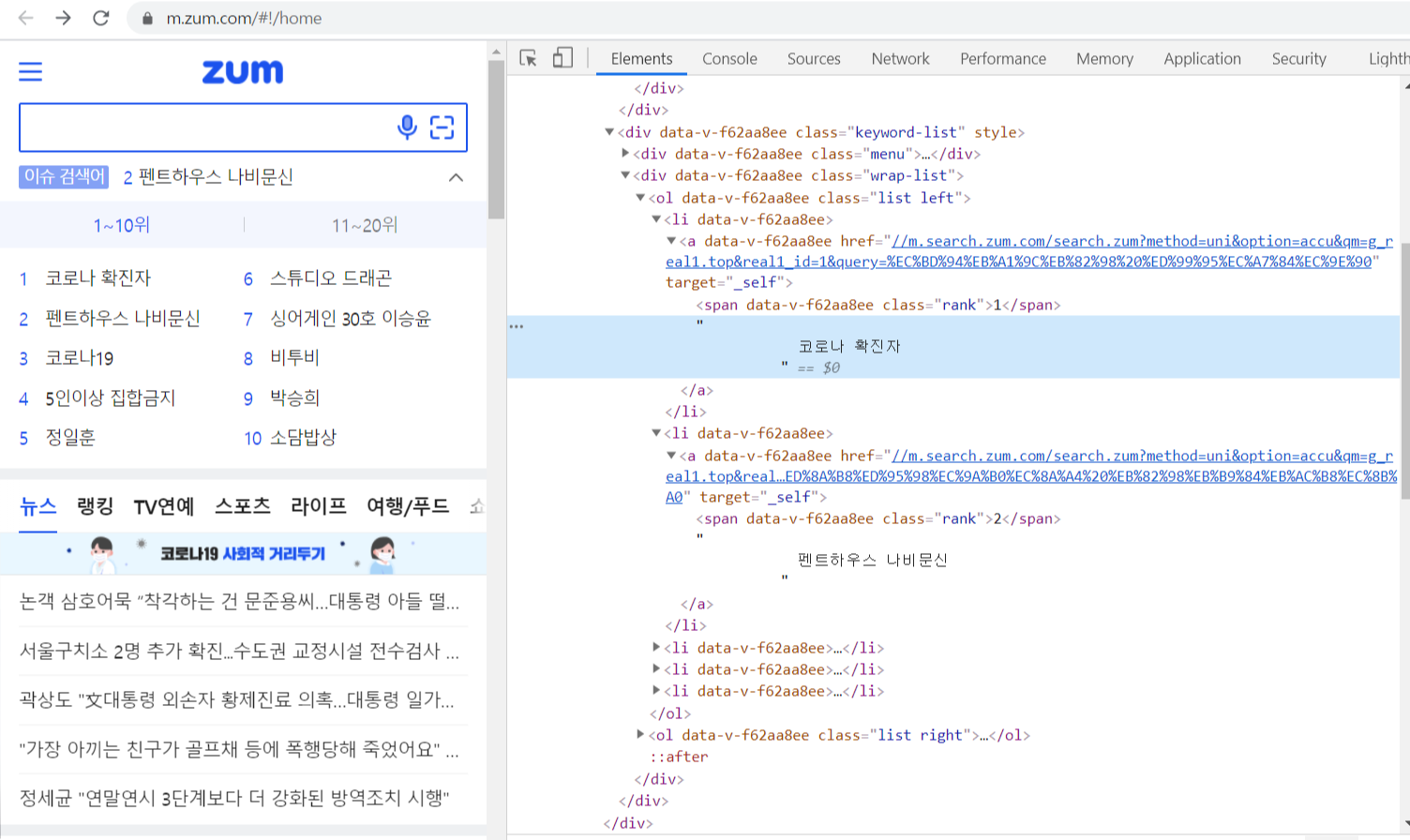Switch to the Memory tab
This screenshot has width=1410, height=840.
tap(1104, 58)
